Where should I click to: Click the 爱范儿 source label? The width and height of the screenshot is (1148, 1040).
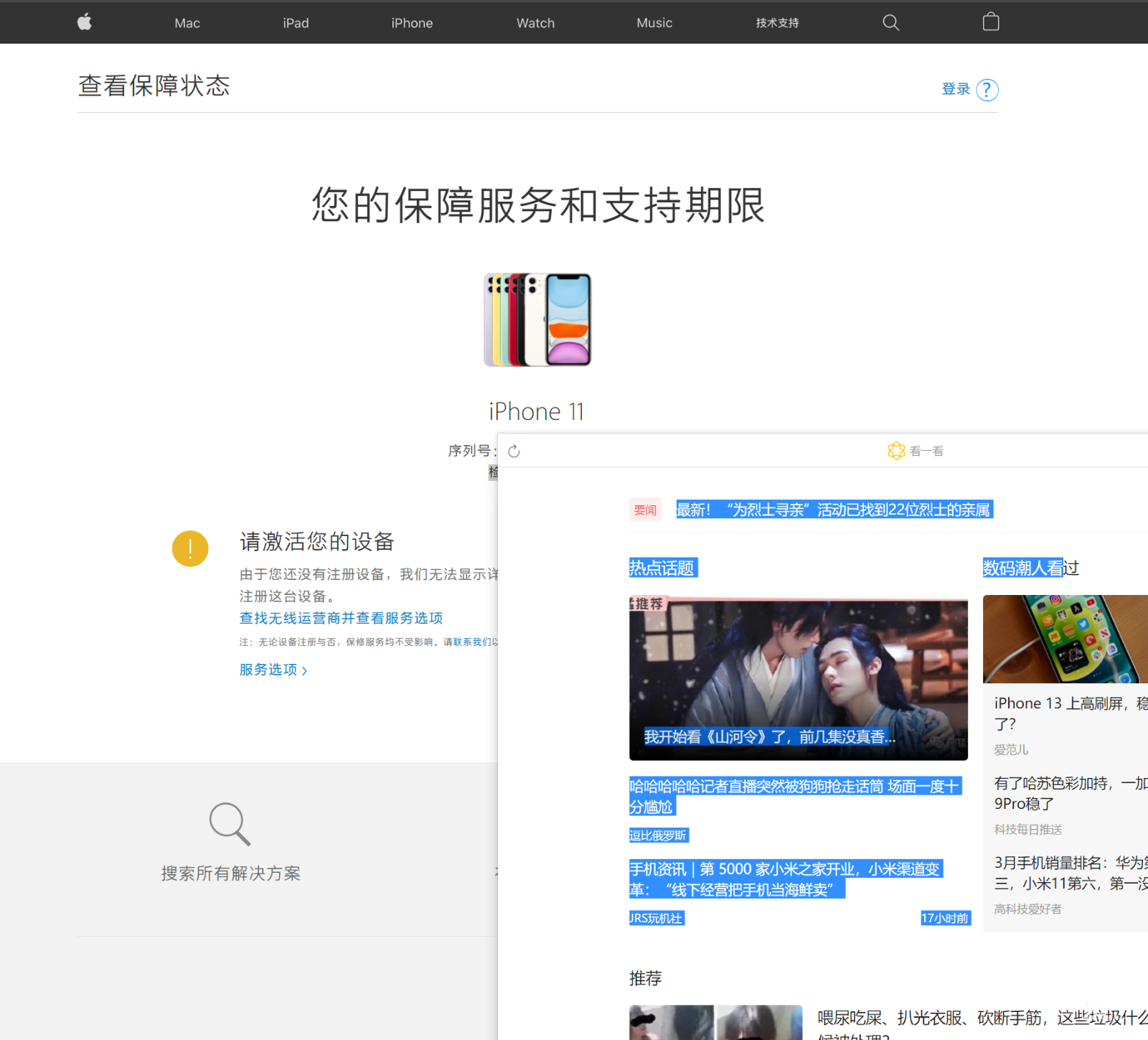[1011, 750]
